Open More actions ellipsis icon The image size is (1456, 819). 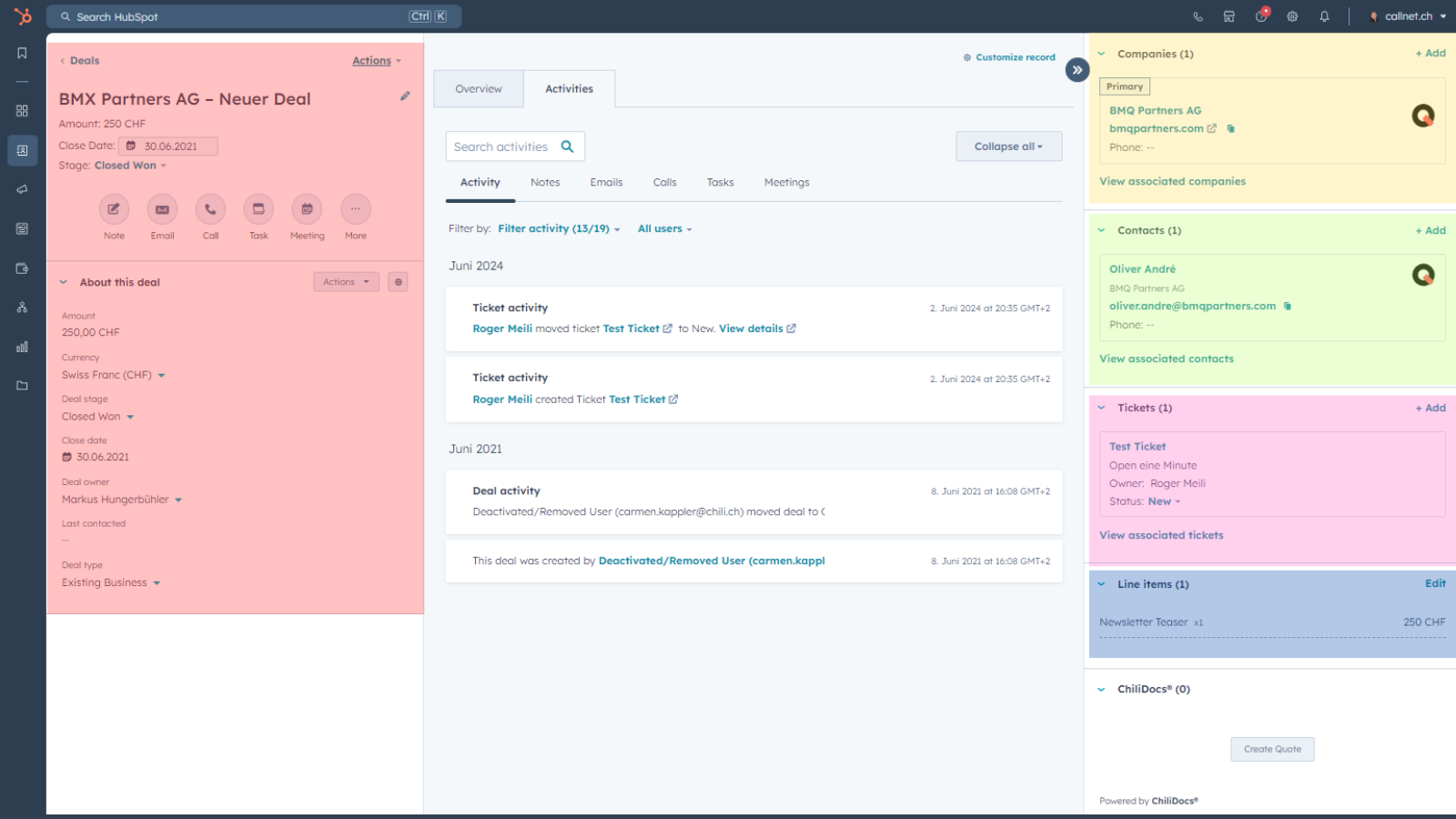[356, 209]
